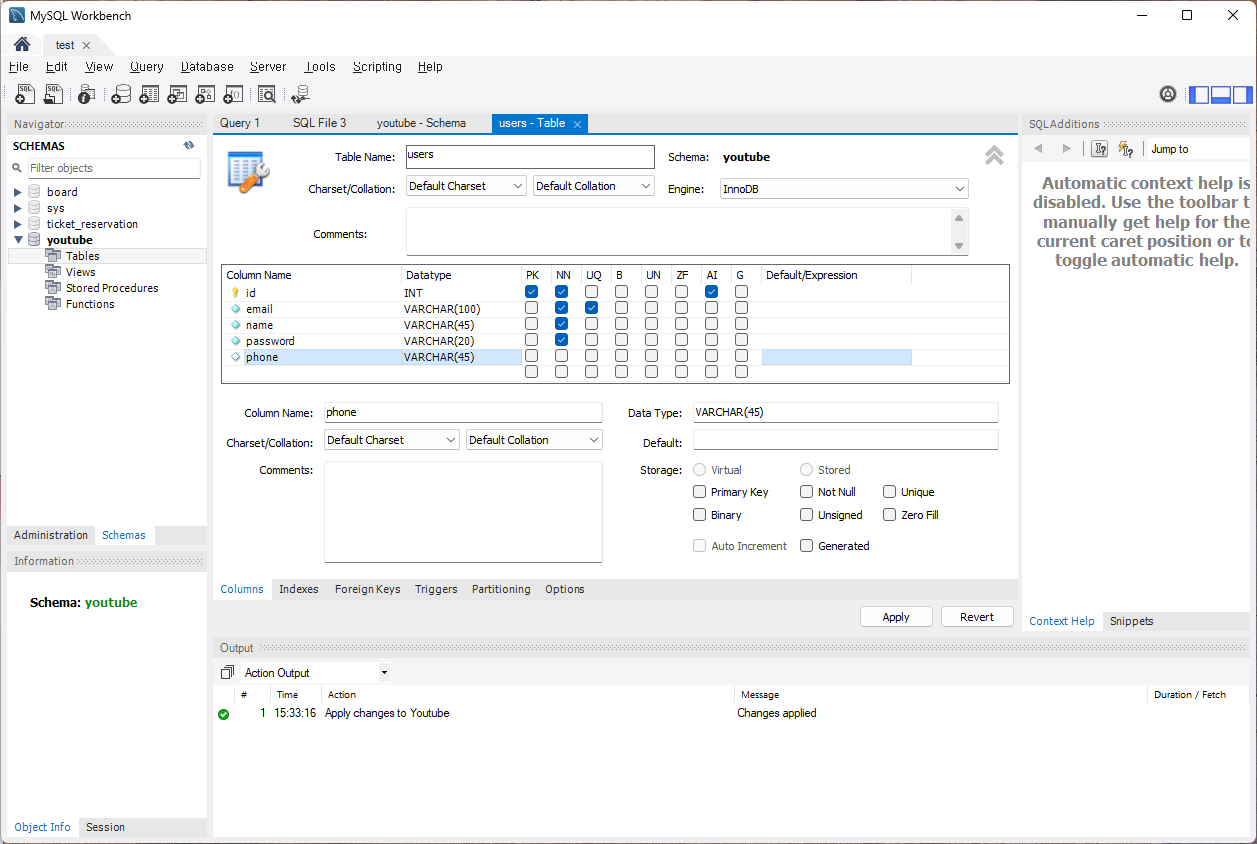Toggle the left sidebar panel icon

[x=1199, y=95]
